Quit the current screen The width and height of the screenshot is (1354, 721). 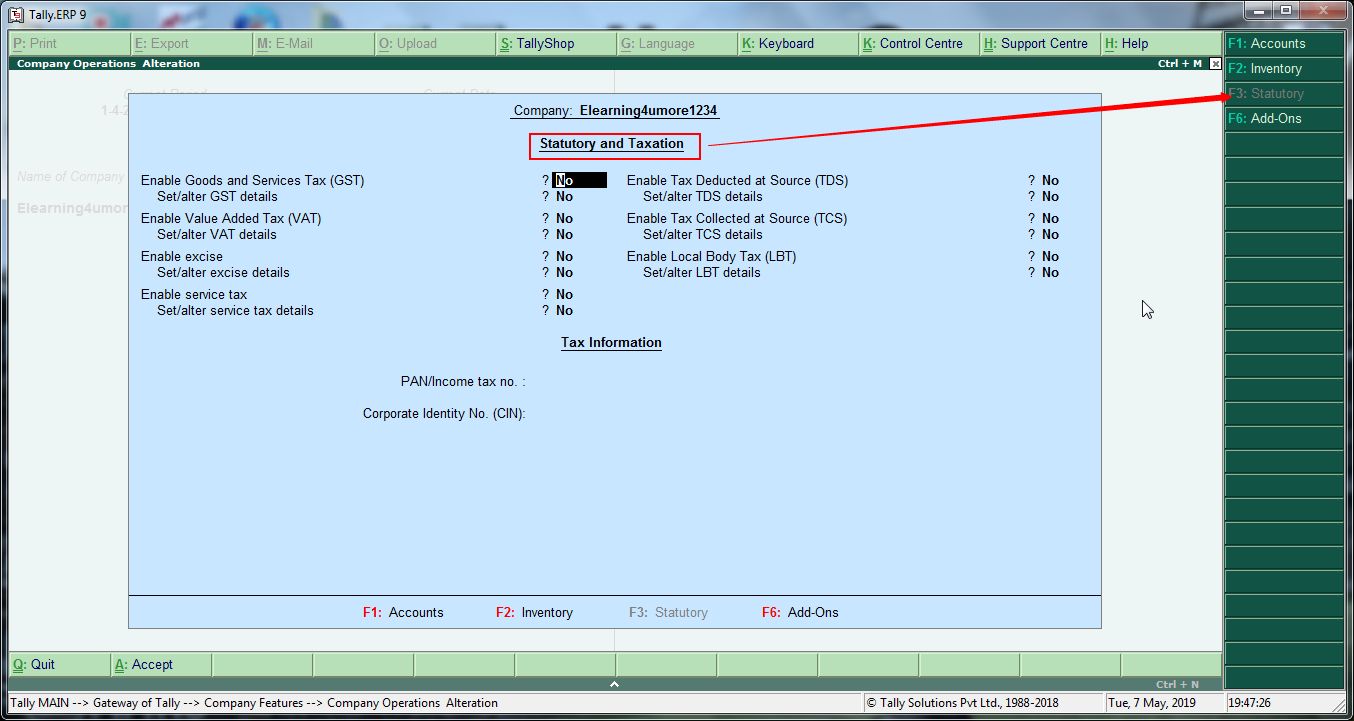[35, 664]
